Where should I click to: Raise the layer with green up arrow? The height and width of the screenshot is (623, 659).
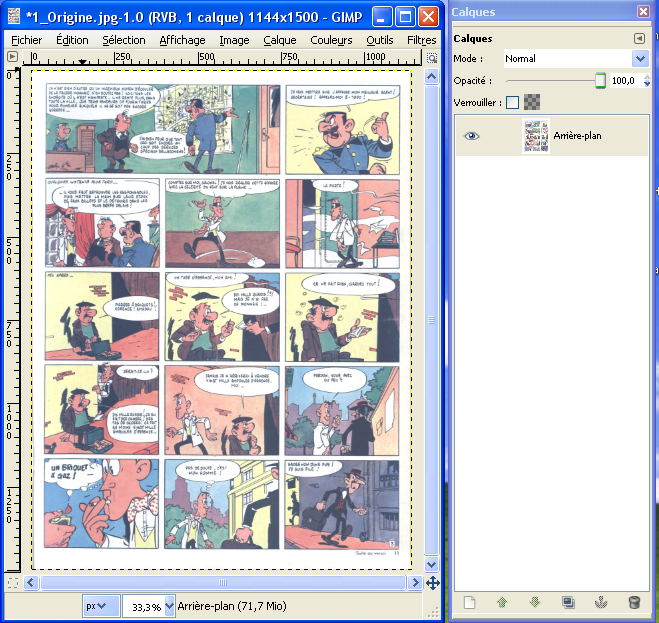pyautogui.click(x=502, y=602)
